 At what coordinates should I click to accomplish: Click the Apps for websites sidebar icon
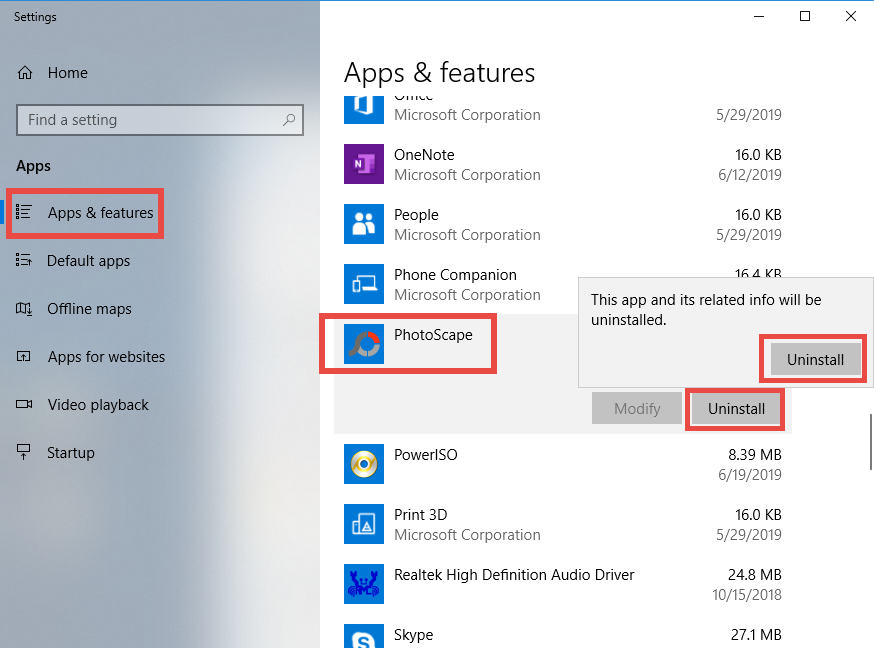(x=23, y=357)
